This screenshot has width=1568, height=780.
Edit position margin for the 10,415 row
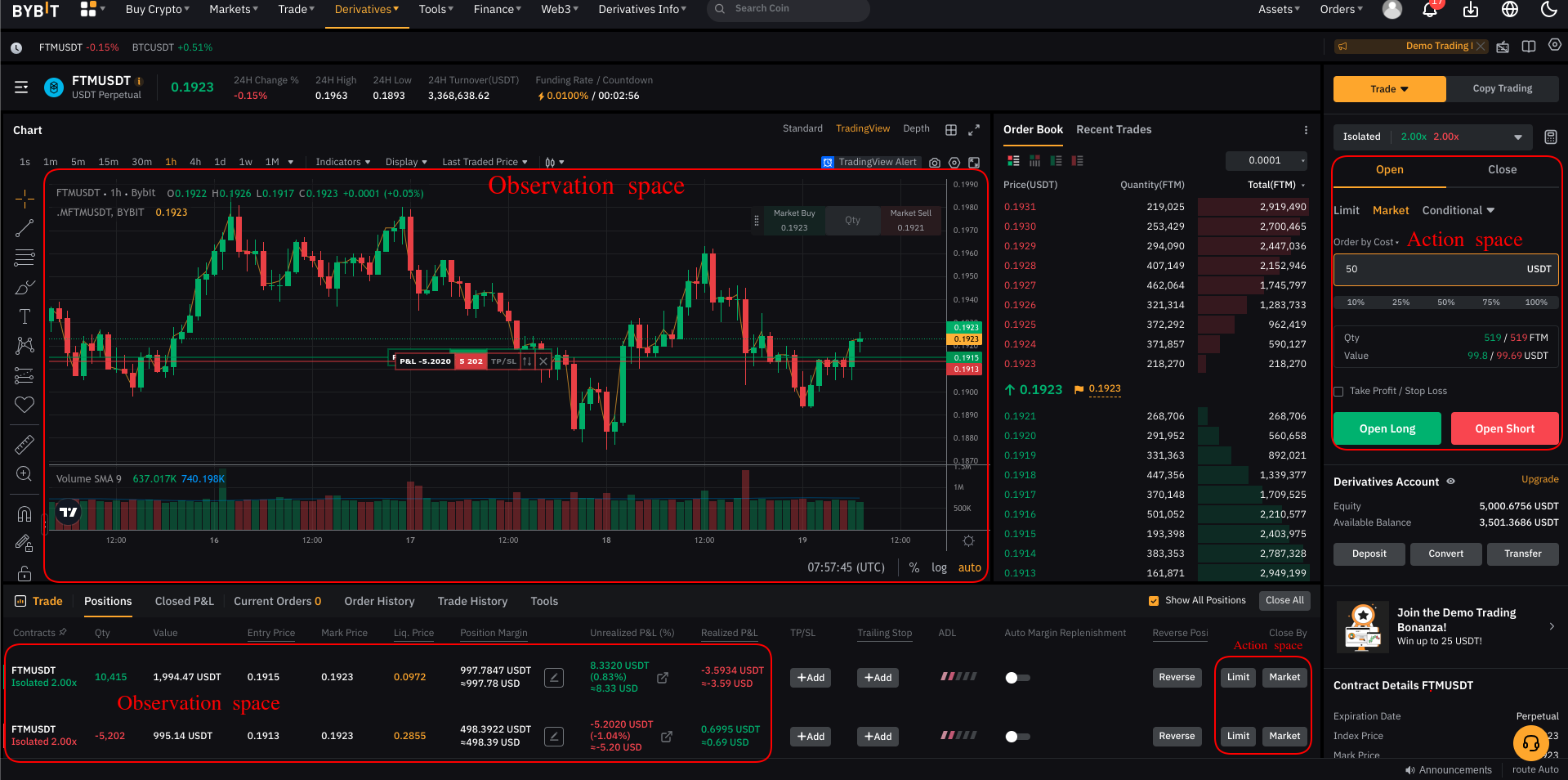point(554,678)
